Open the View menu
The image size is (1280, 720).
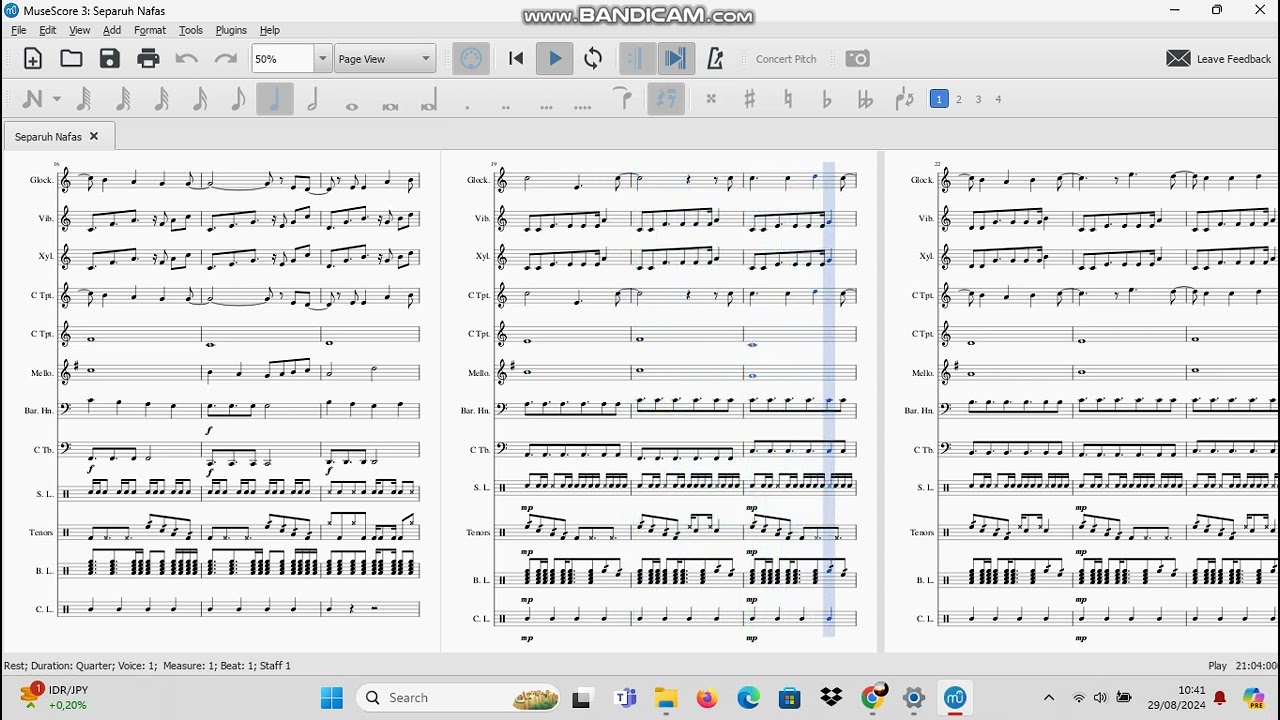pos(79,30)
